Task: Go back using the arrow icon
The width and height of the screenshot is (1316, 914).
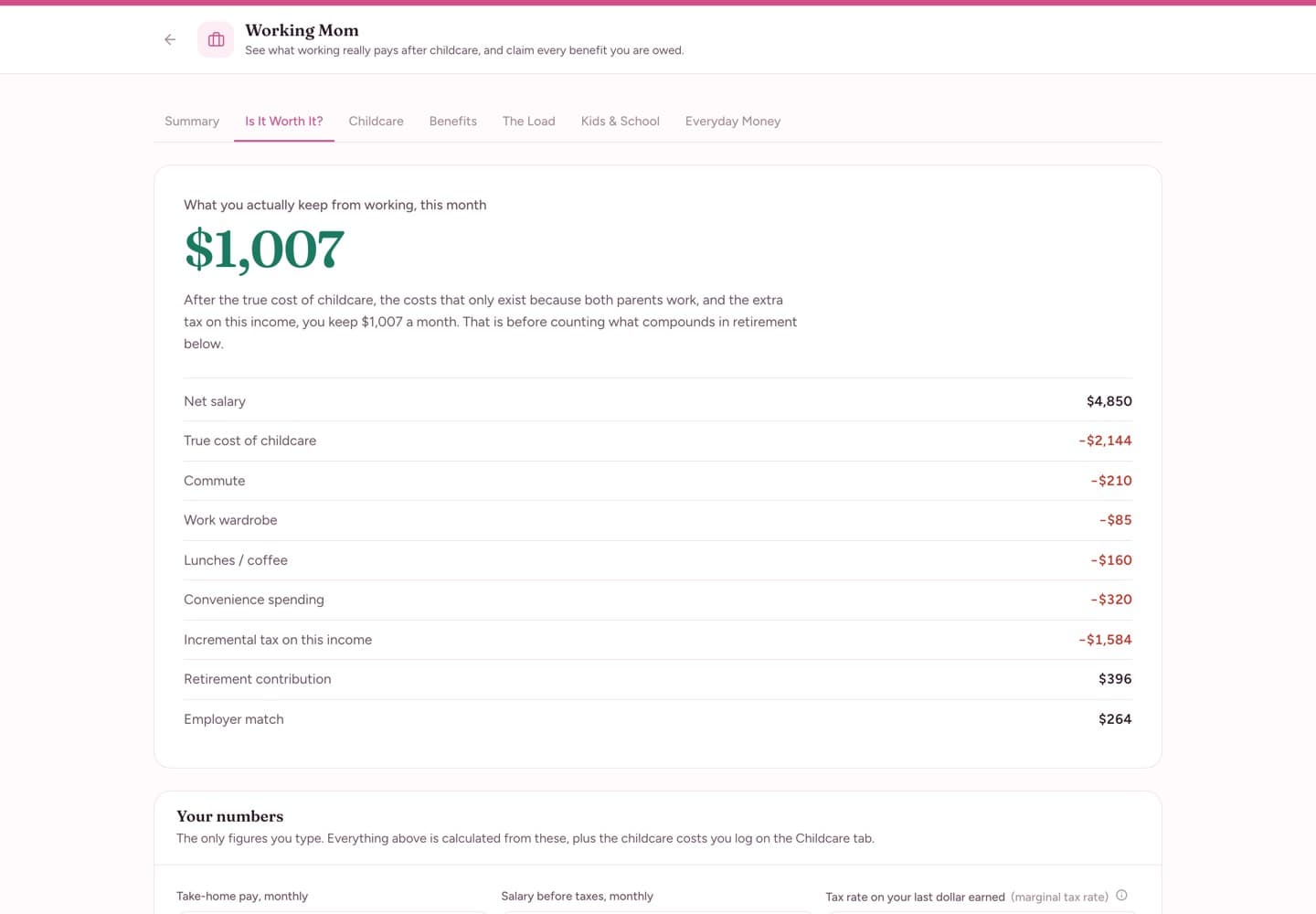Action: click(170, 39)
